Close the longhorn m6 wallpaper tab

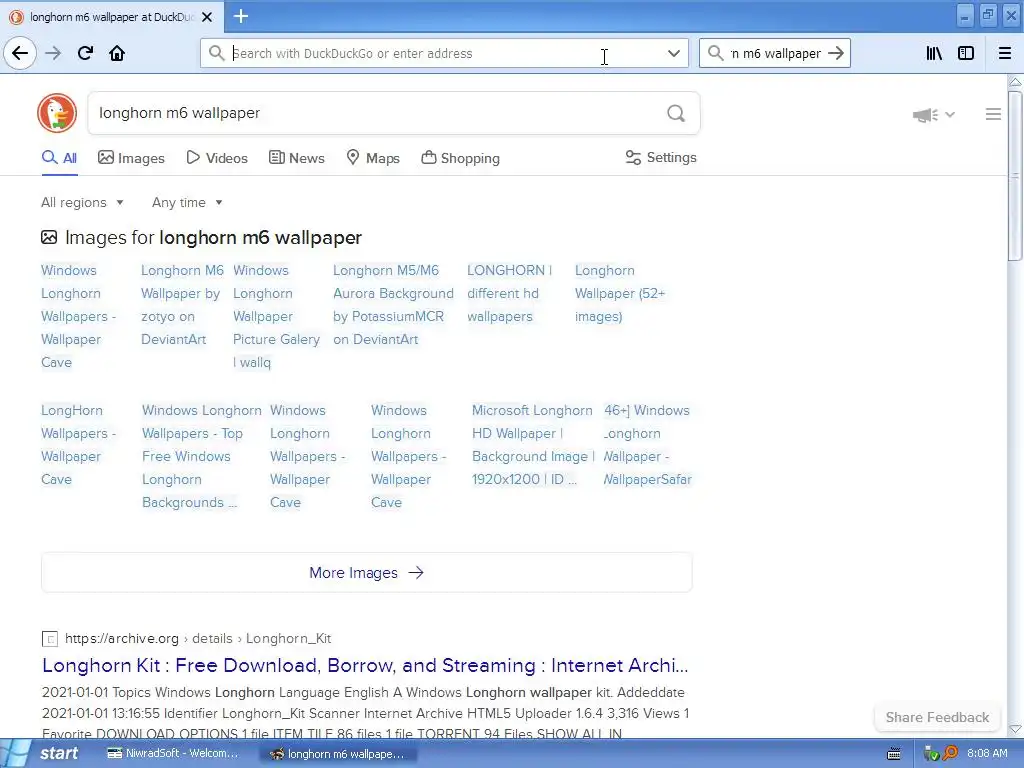click(x=207, y=17)
